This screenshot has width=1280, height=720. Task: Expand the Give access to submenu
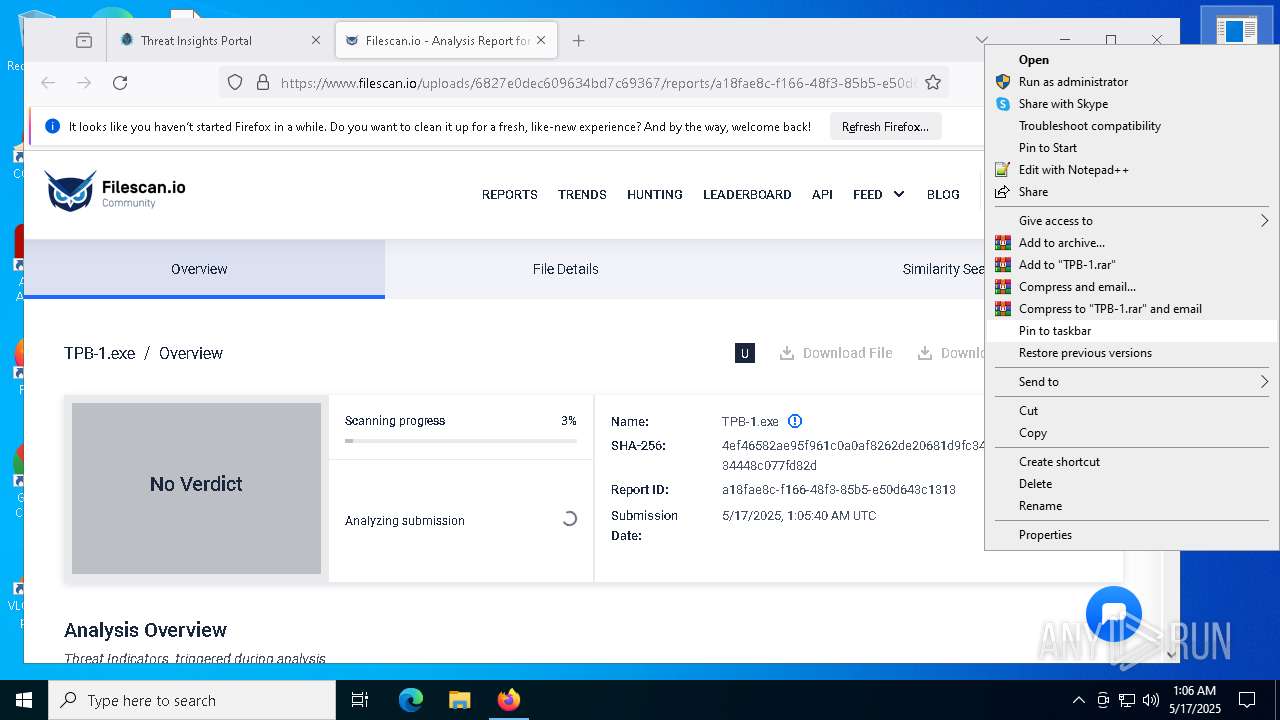click(1132, 221)
